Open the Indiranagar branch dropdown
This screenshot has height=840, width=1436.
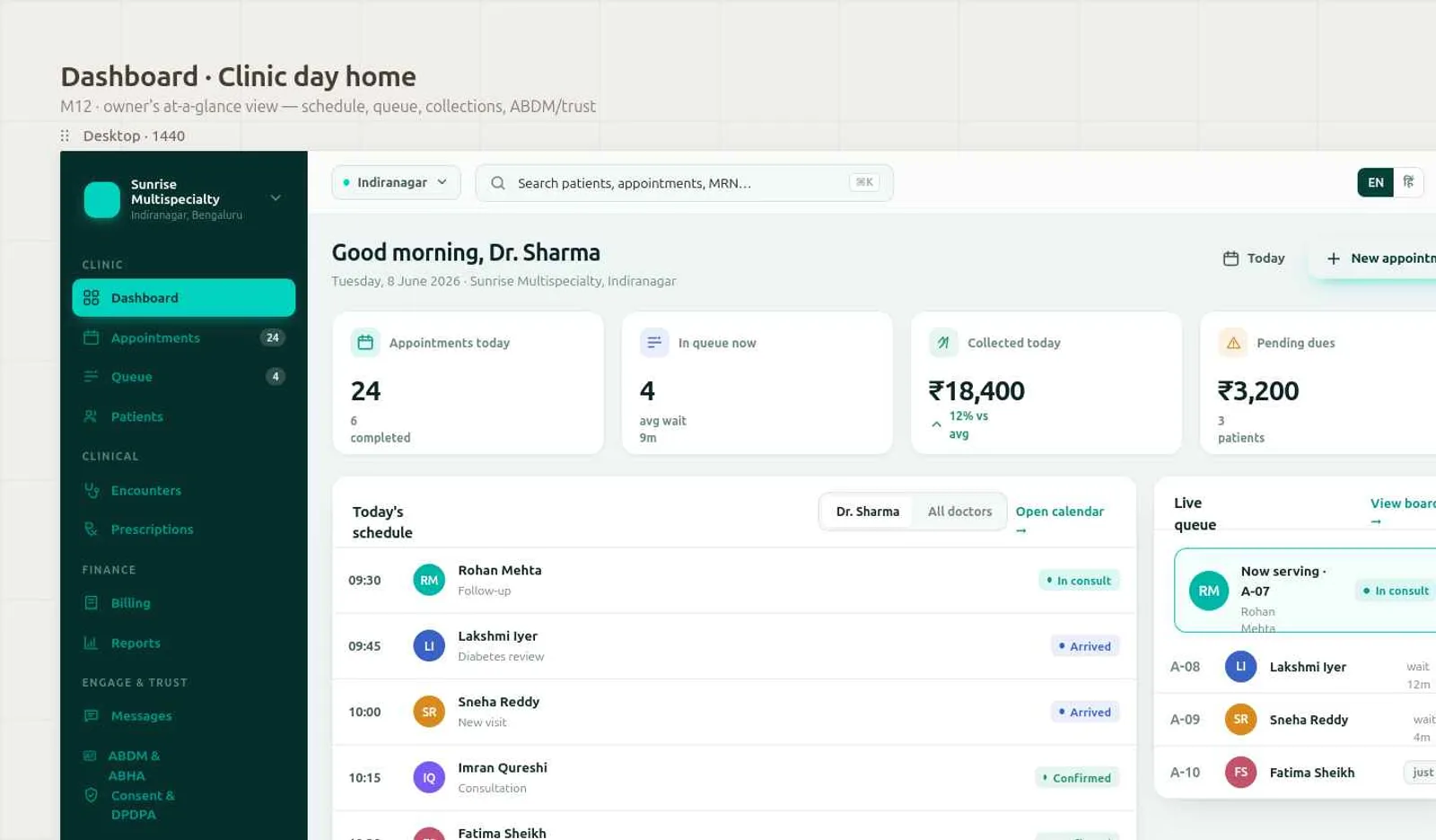click(396, 182)
